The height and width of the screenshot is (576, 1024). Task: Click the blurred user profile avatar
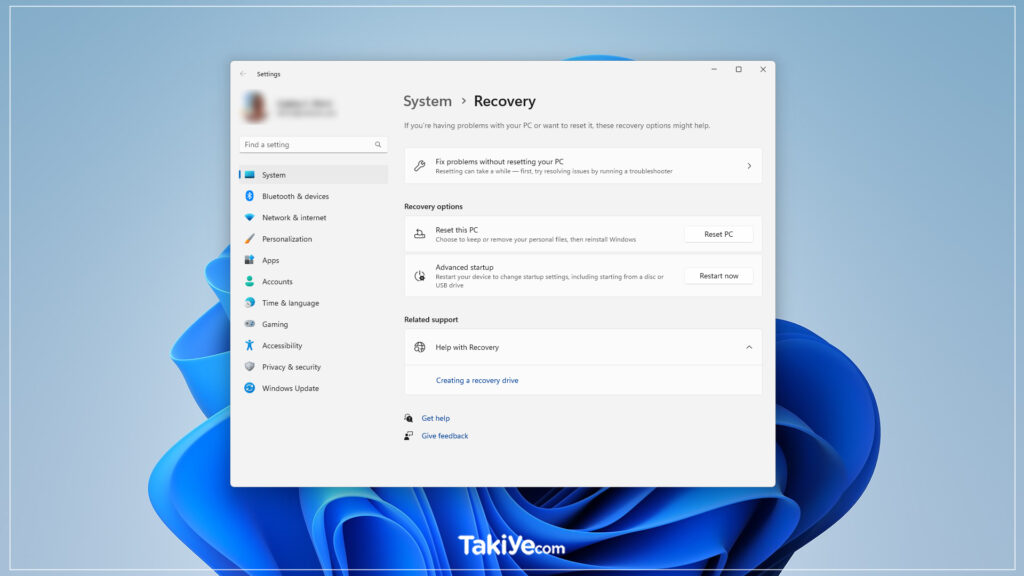tap(255, 106)
